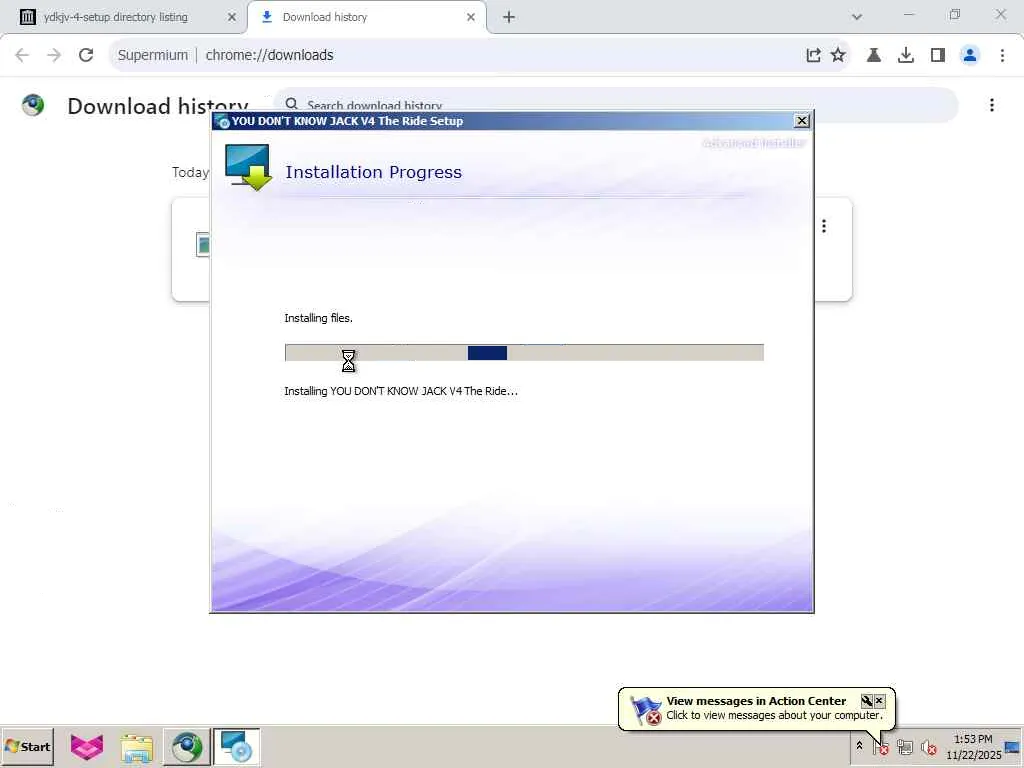The width and height of the screenshot is (1024, 768).
Task: Open the muted volume tray icon
Action: [928, 746]
